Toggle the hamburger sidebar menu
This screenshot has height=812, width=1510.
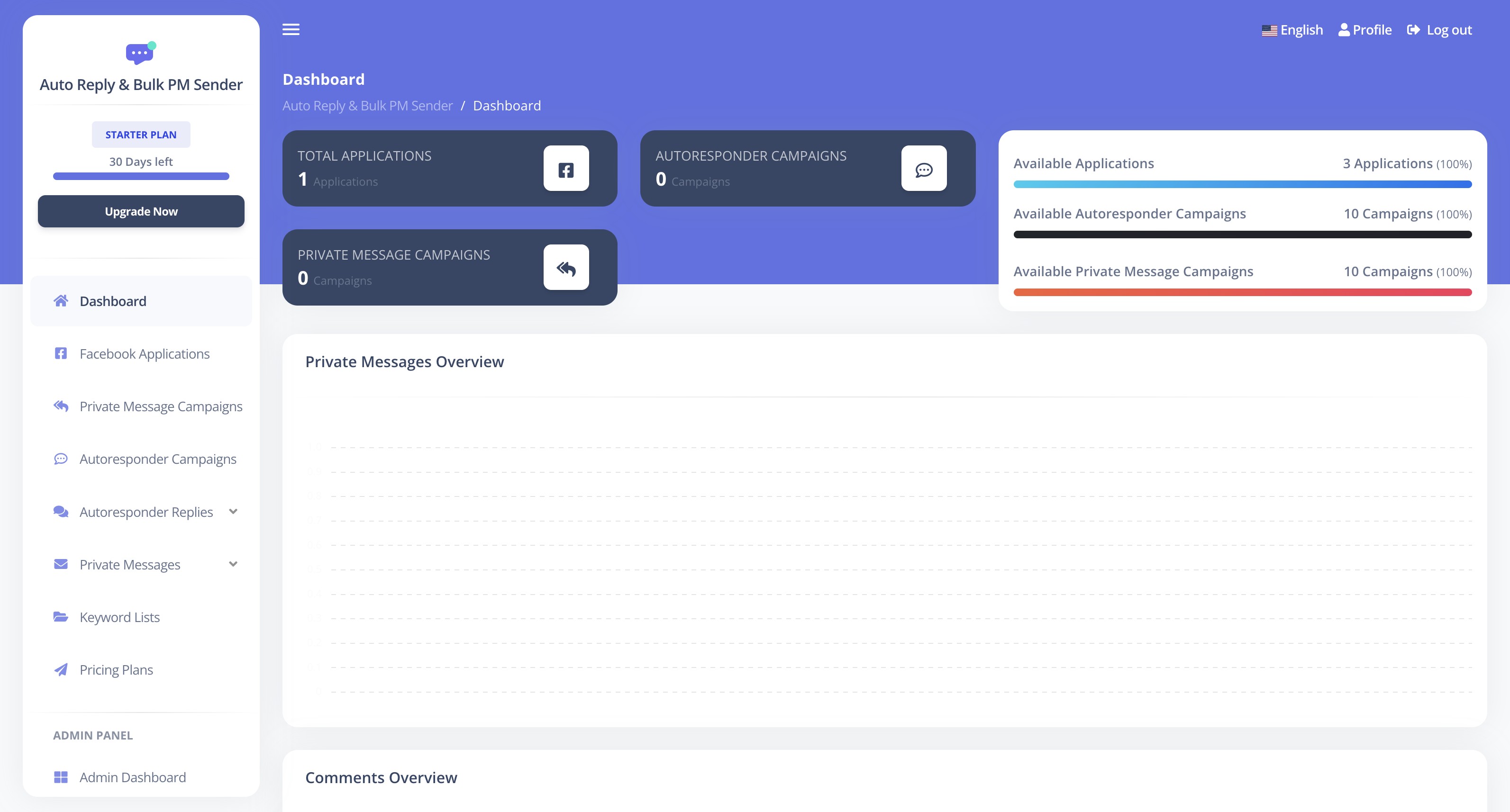[x=291, y=29]
